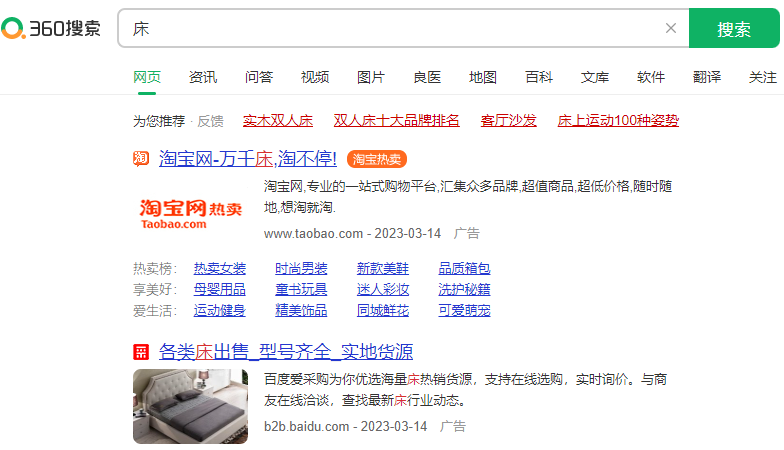Open the 时尚男装 link

301,268
